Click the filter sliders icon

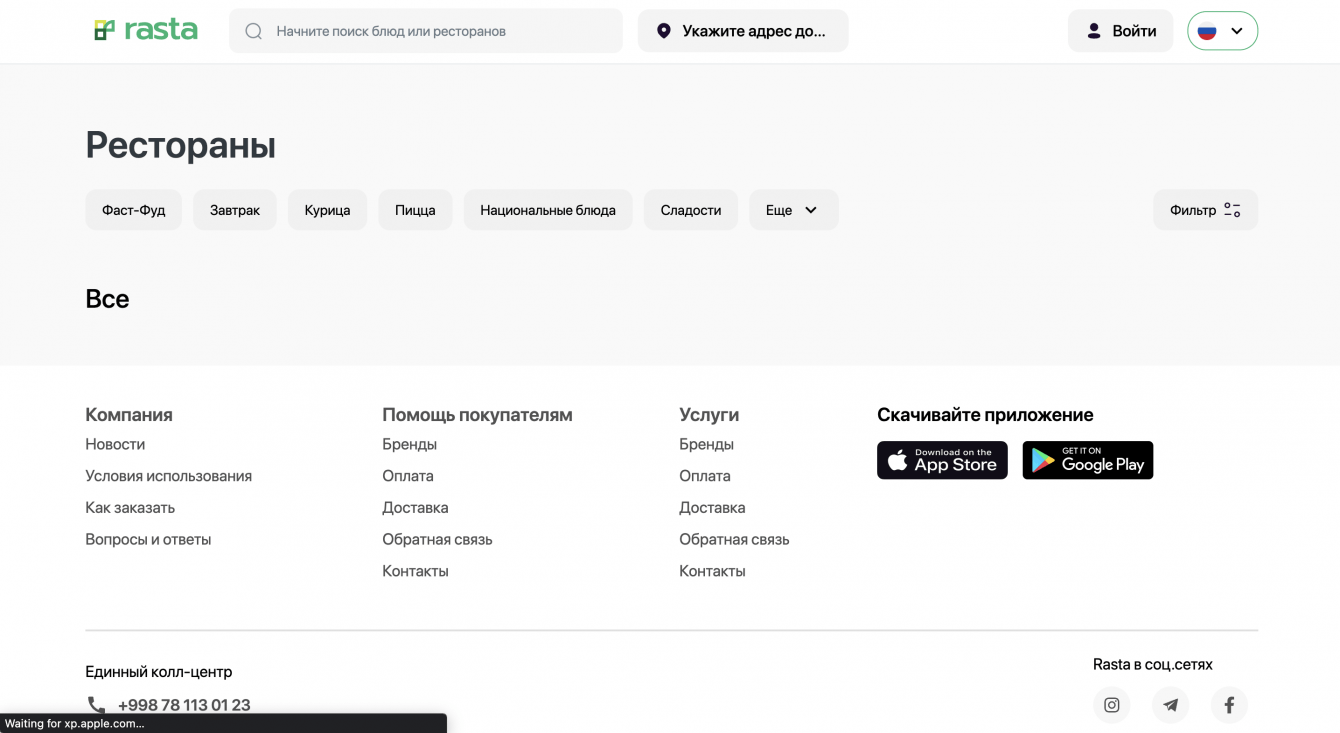pos(1232,210)
